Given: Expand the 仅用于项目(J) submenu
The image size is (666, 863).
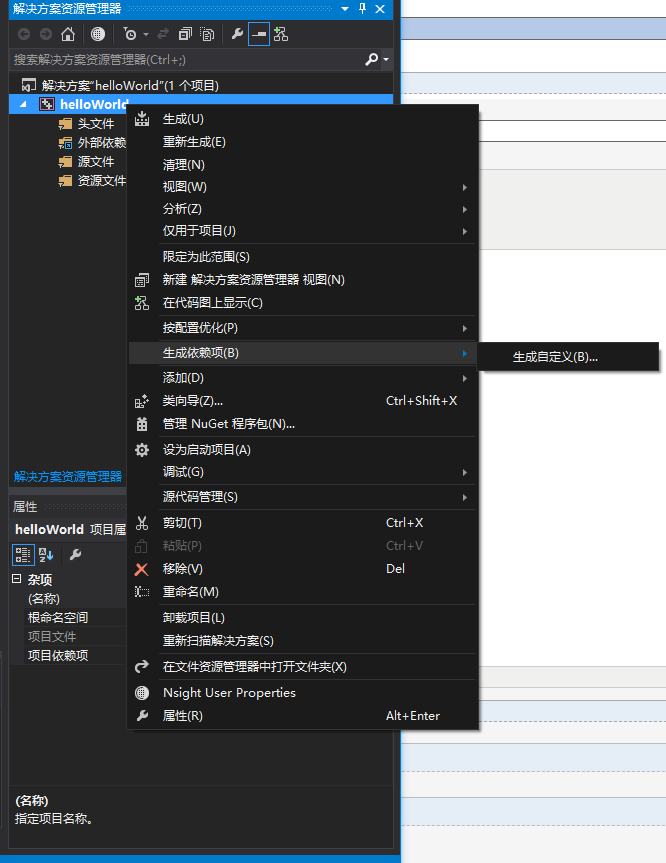Looking at the screenshot, I should click(x=302, y=231).
